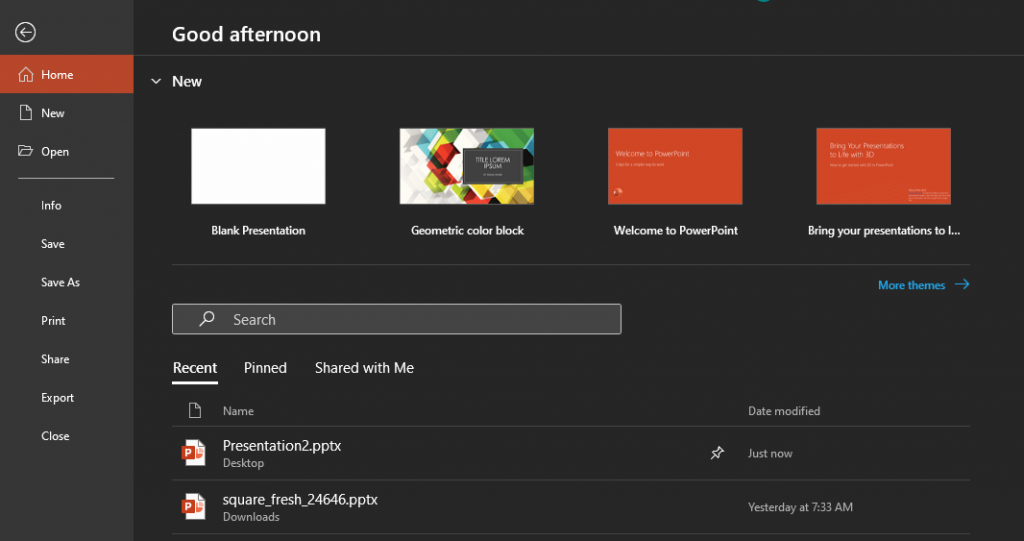The image size is (1024, 541).
Task: Open the Welcome to PowerPoint template thumbnail
Action: point(675,166)
